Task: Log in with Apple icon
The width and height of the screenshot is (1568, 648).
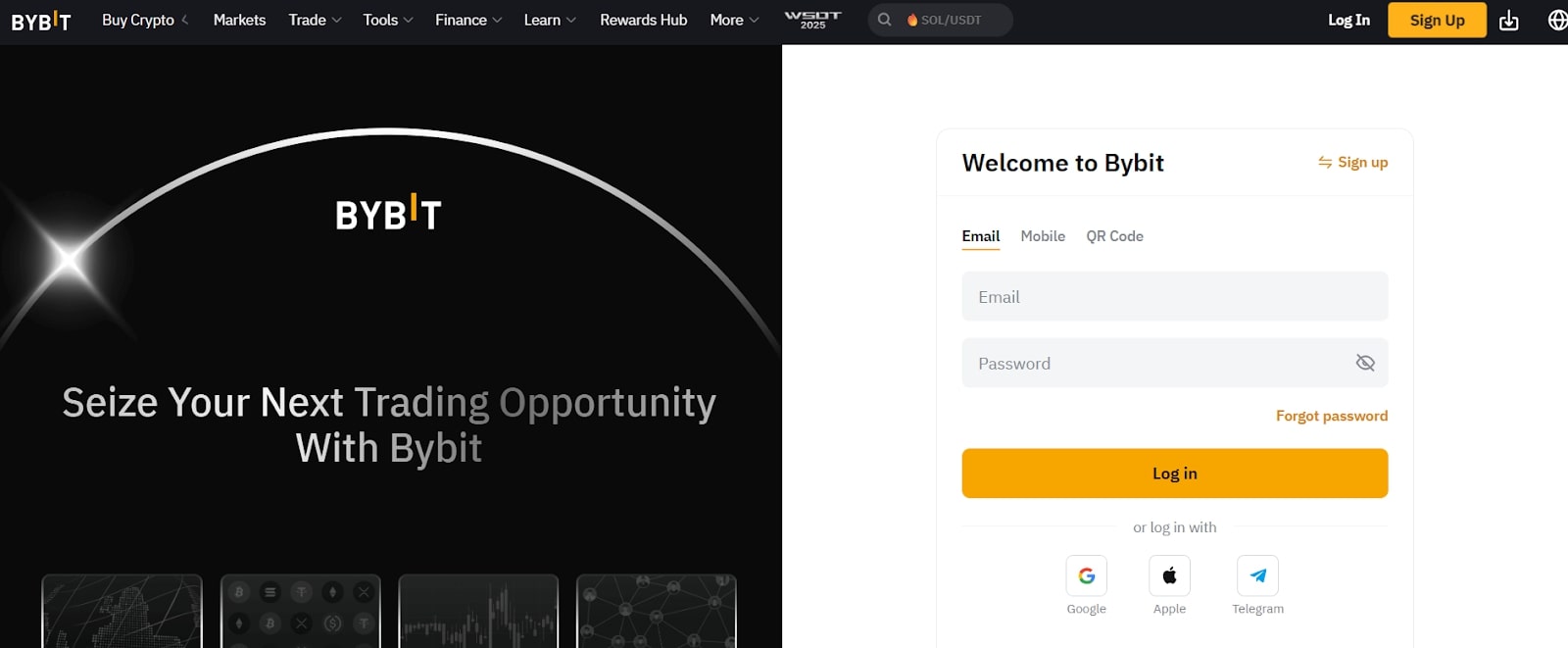Action: tap(1169, 576)
